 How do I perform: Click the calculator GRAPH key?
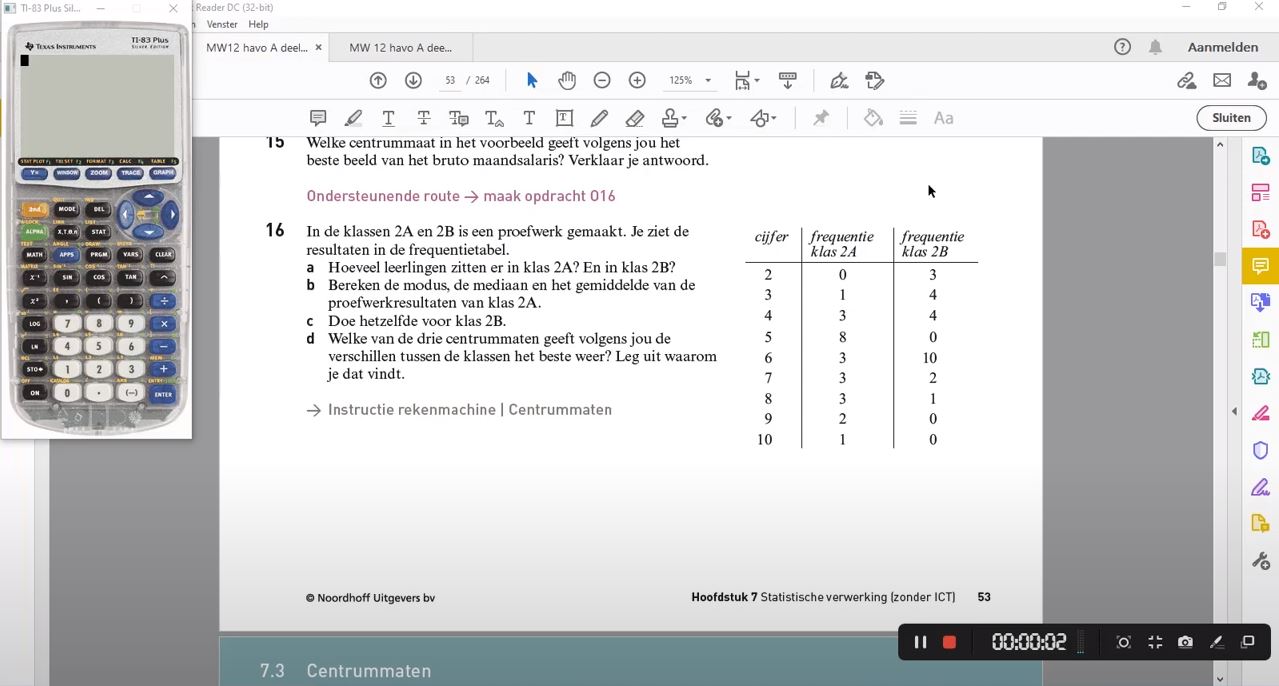pos(163,173)
